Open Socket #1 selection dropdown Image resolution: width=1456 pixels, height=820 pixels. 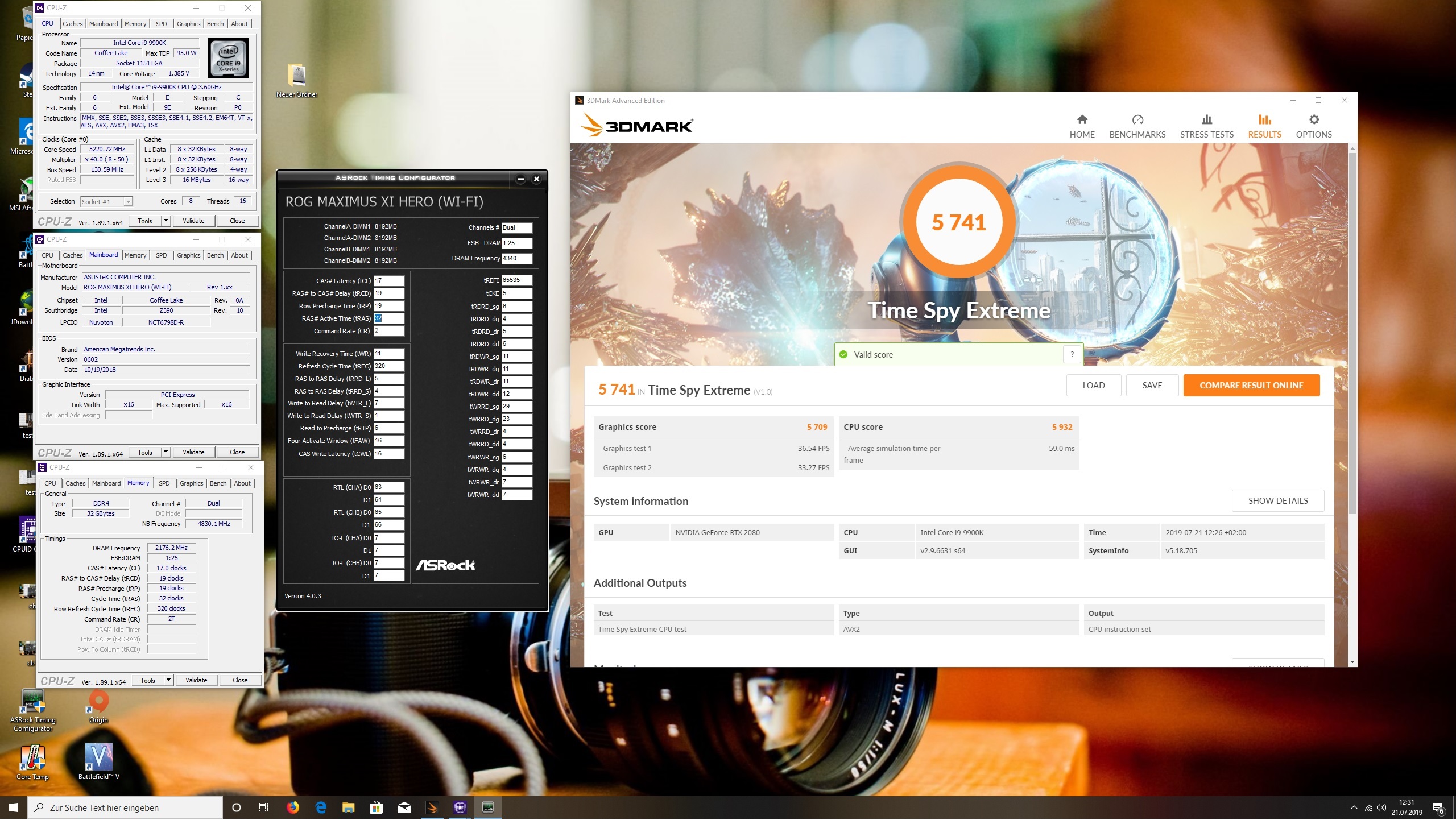[x=106, y=202]
